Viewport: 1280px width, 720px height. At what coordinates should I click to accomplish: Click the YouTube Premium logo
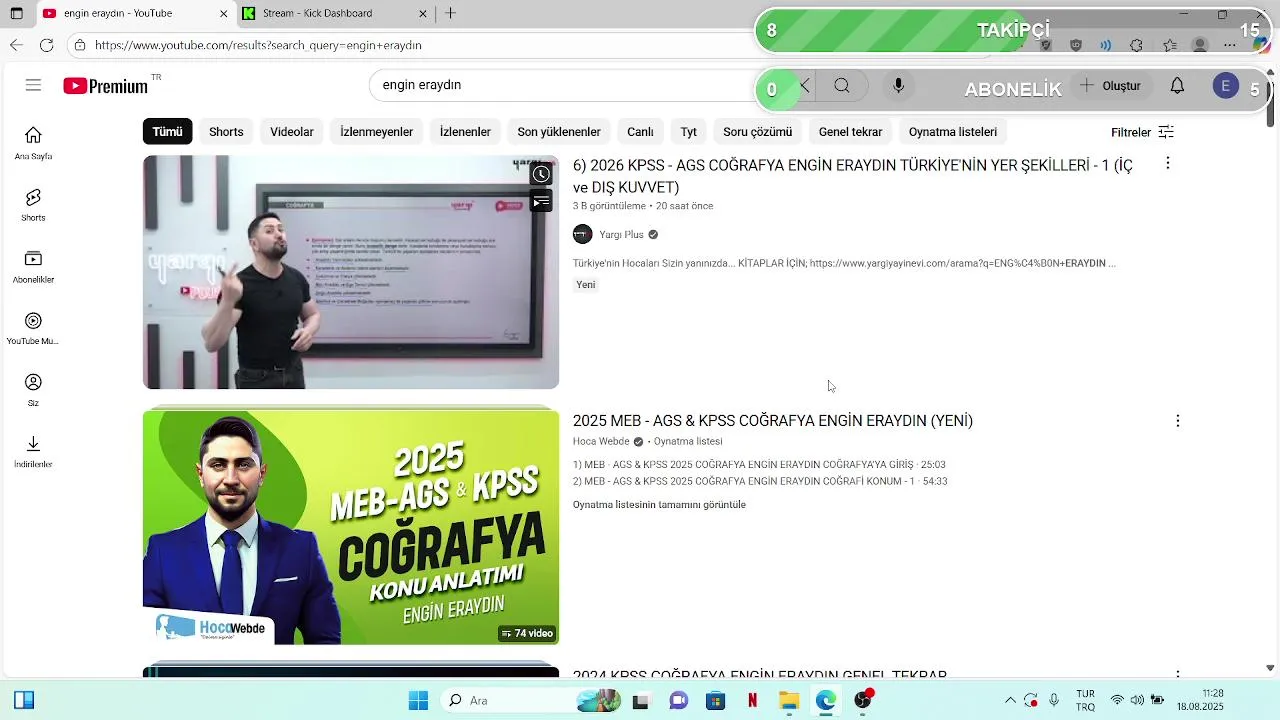click(x=106, y=86)
